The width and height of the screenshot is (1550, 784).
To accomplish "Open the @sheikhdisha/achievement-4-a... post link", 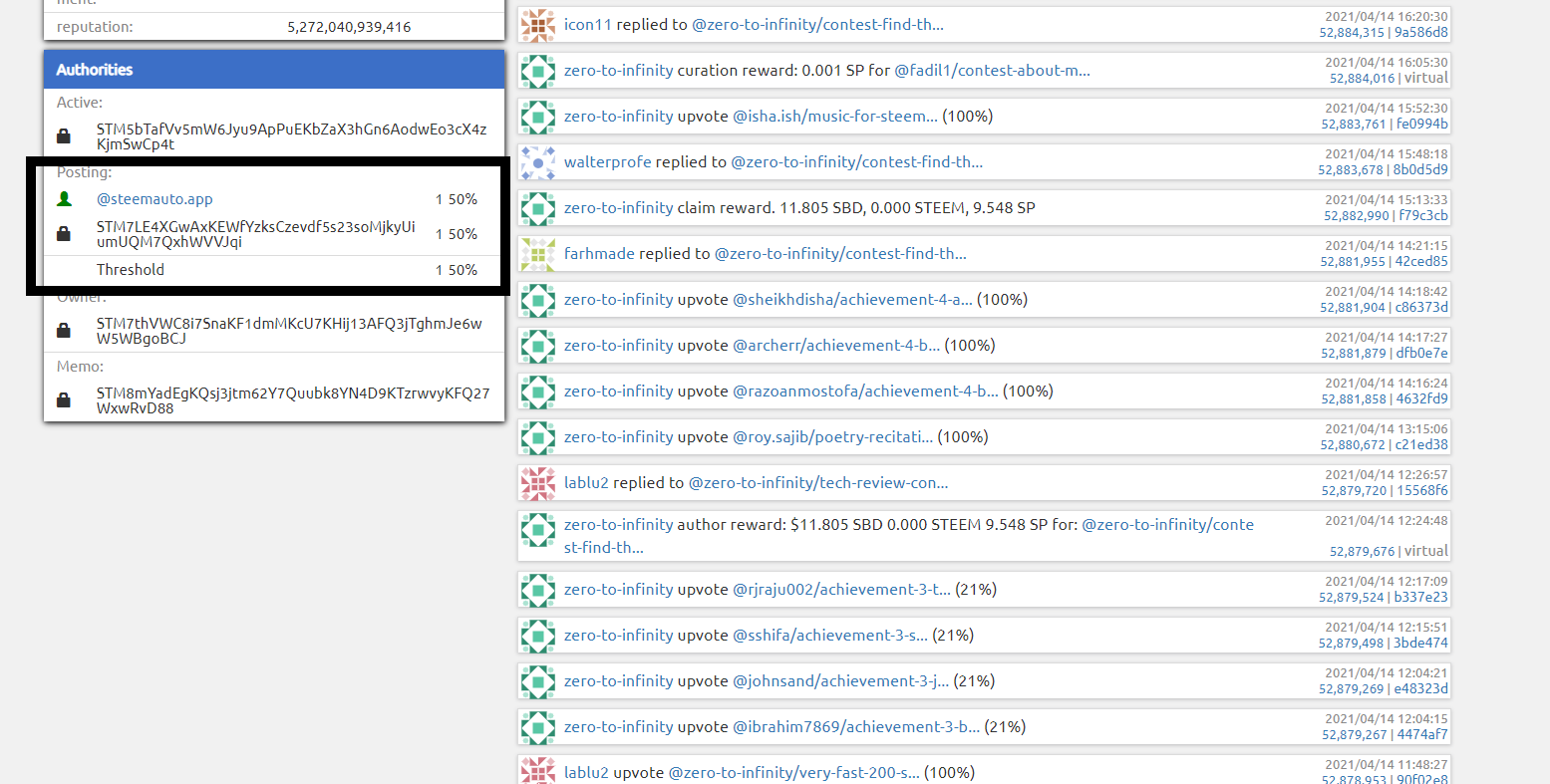I will (x=852, y=300).
